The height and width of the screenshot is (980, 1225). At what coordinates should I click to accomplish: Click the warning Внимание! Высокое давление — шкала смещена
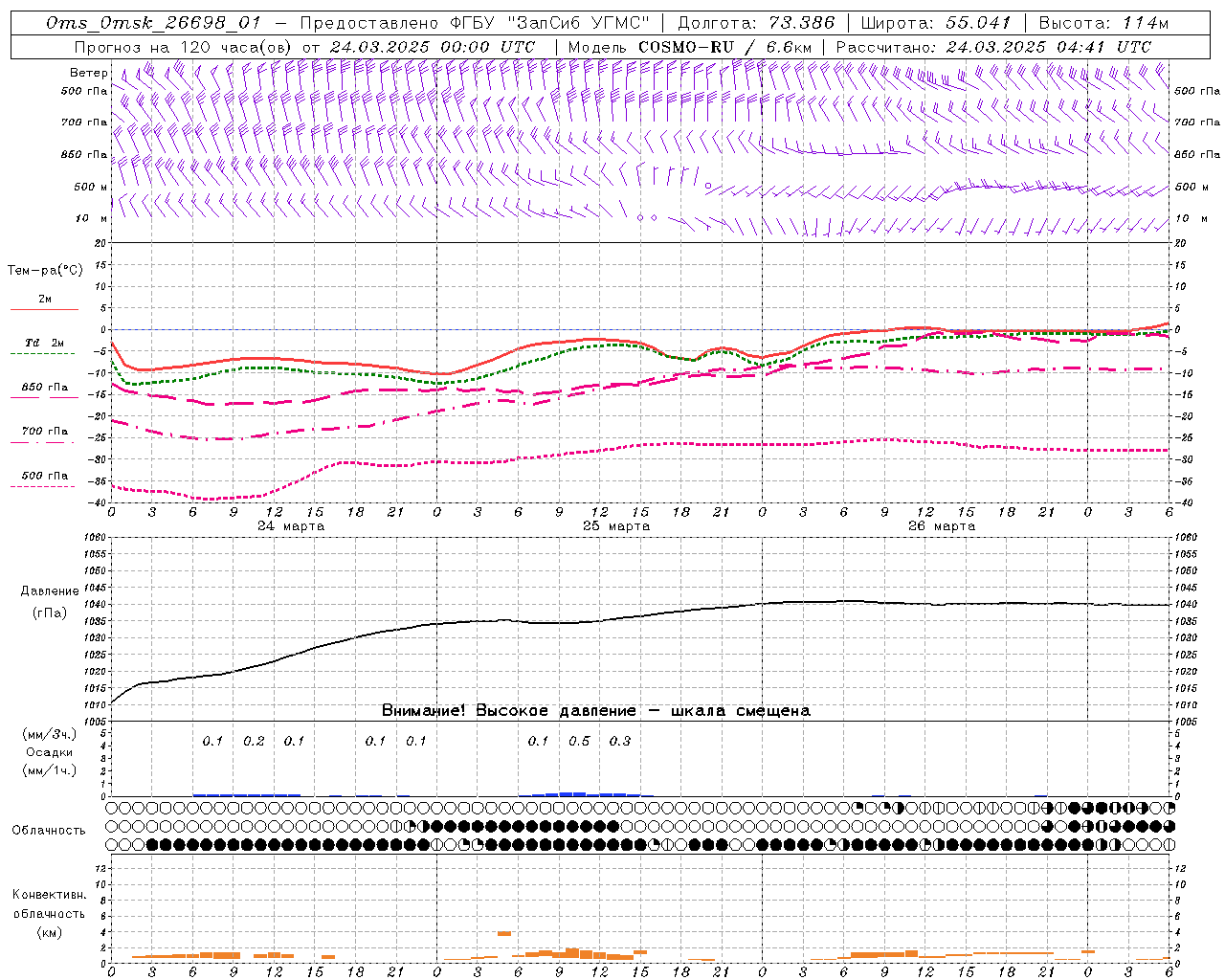coord(595,711)
